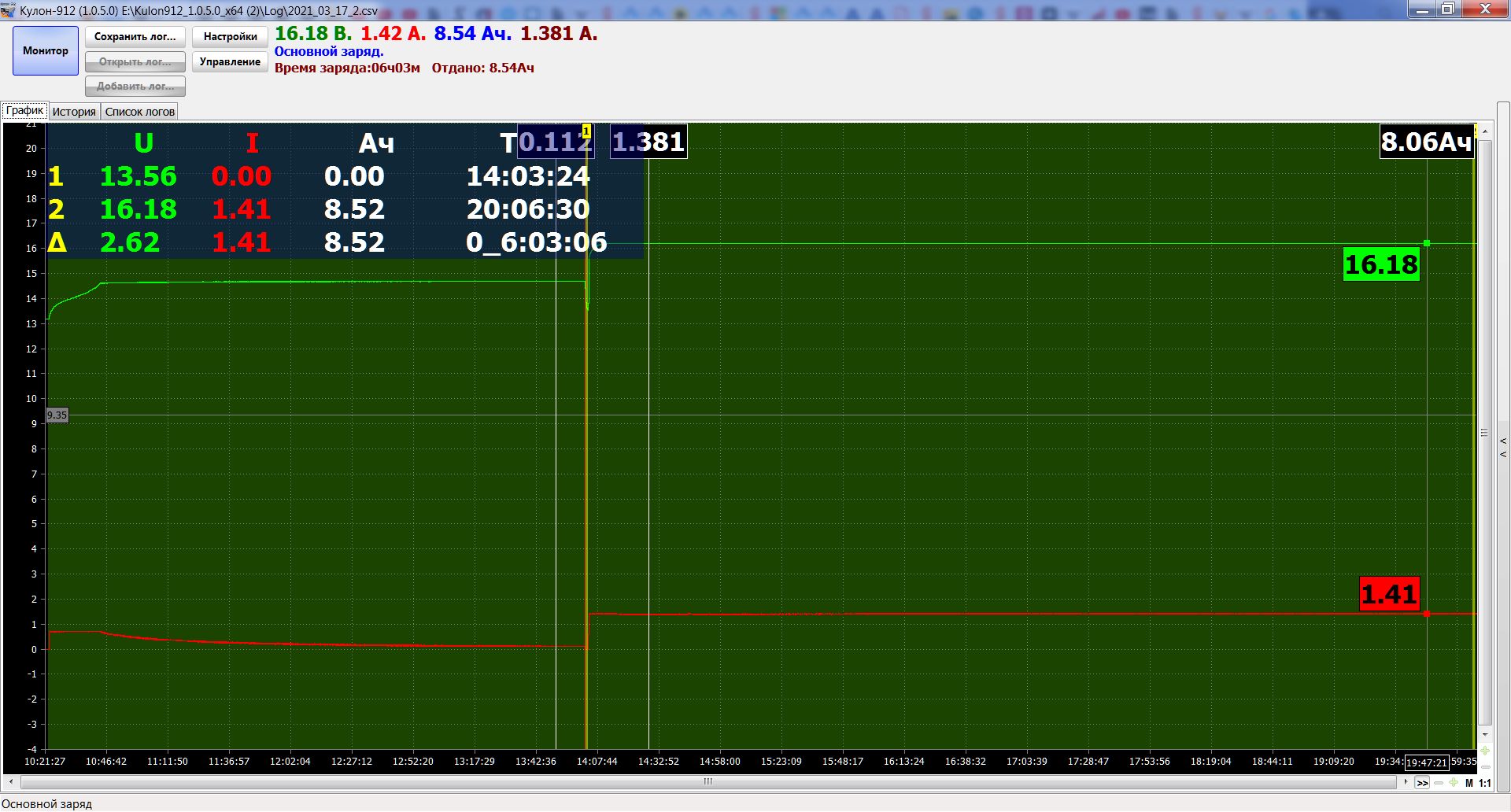Click the green horizontal zoom-in plus icon

point(1453,783)
